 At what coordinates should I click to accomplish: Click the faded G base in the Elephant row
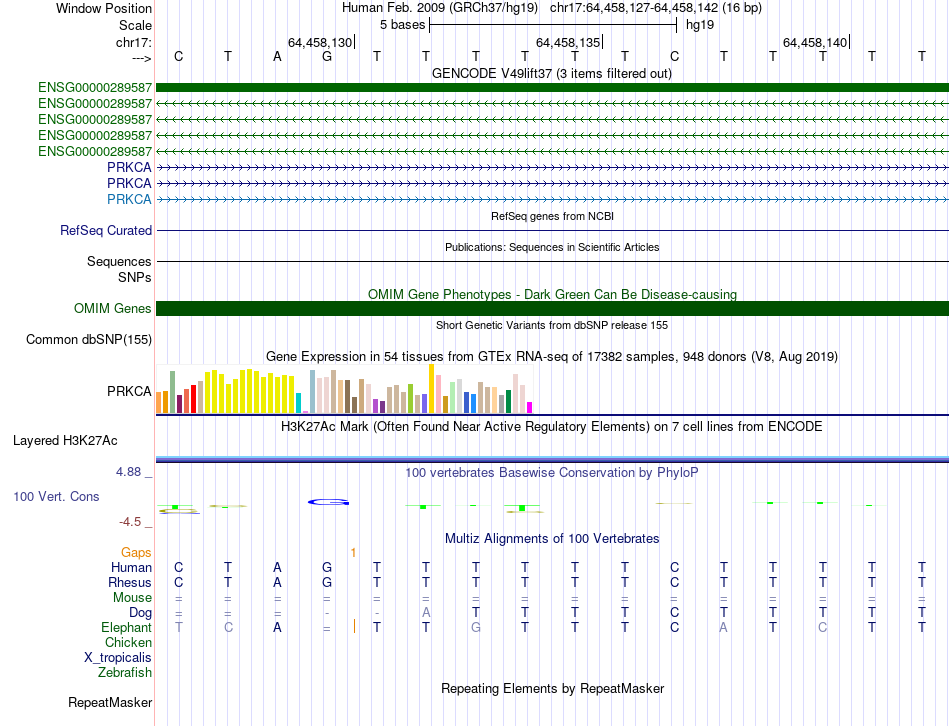coord(476,627)
